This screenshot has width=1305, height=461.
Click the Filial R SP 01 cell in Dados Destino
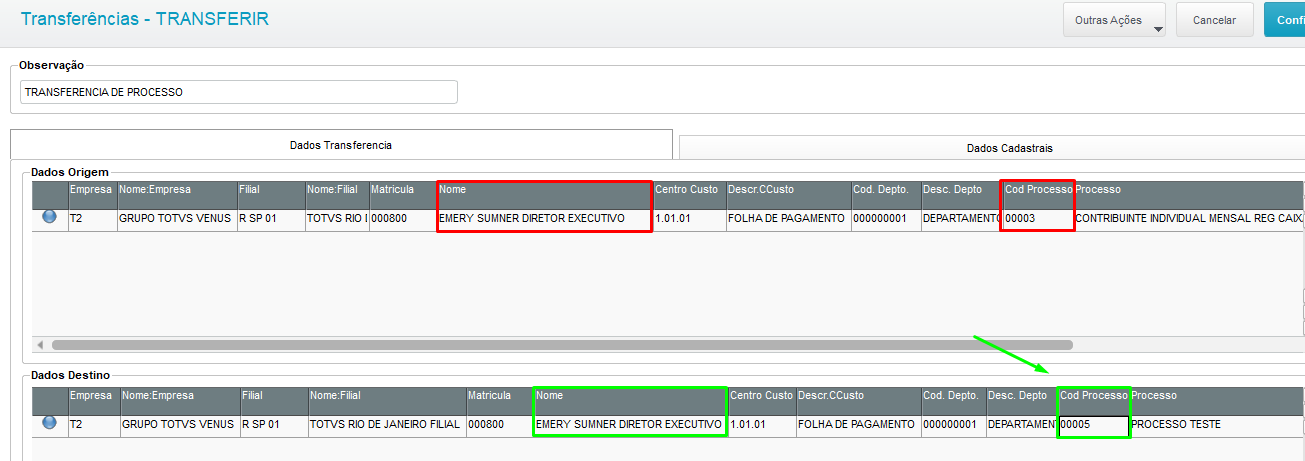pos(273,425)
